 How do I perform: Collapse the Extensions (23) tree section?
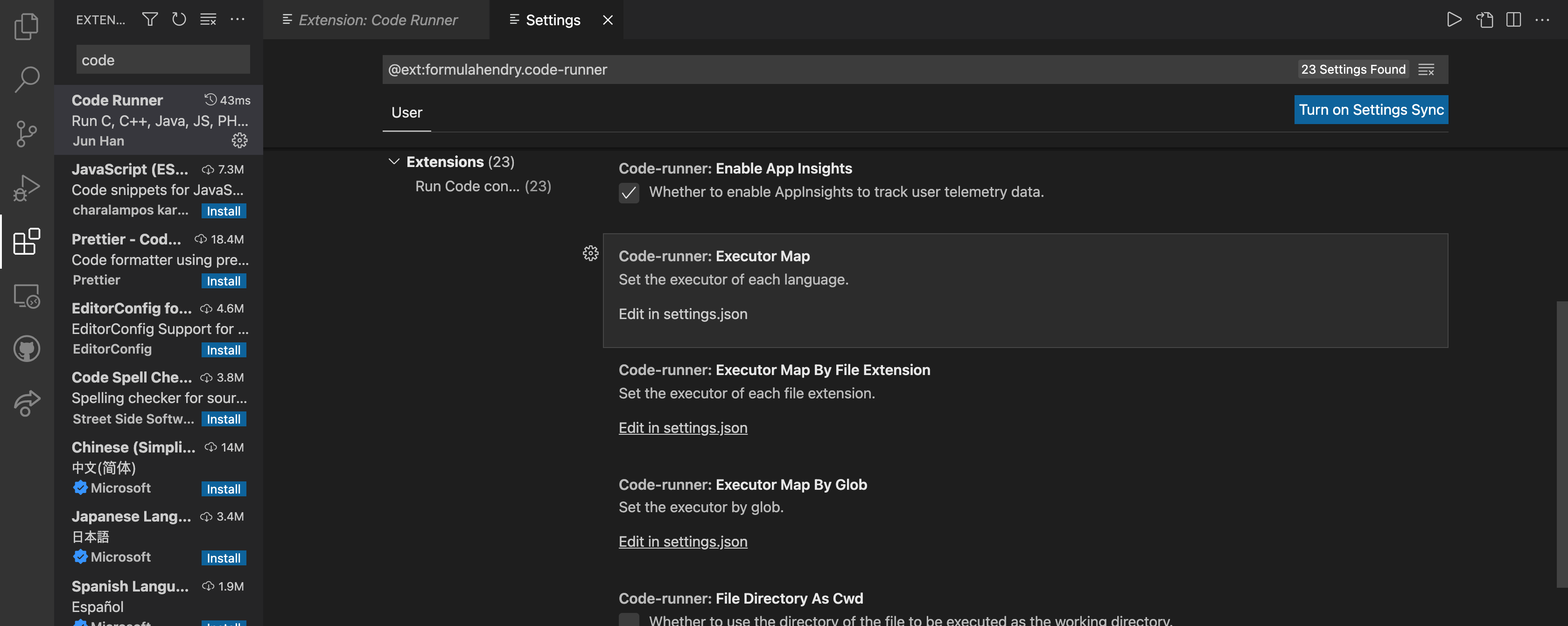394,162
